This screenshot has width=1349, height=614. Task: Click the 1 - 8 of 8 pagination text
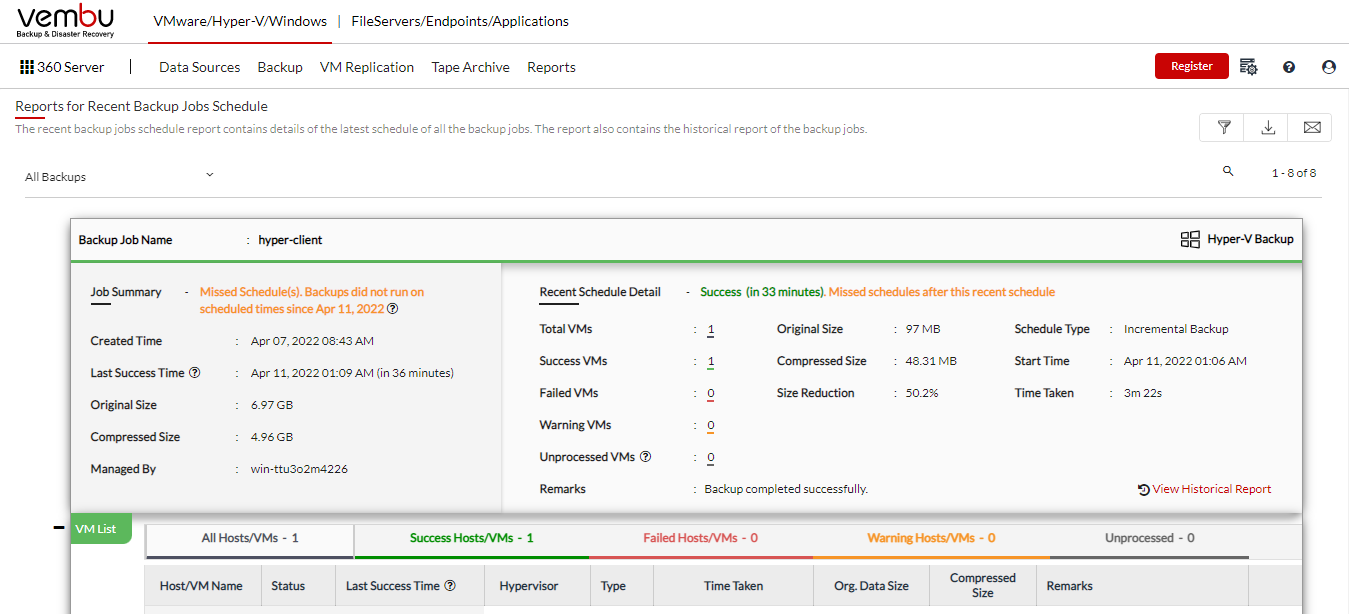pyautogui.click(x=1294, y=173)
